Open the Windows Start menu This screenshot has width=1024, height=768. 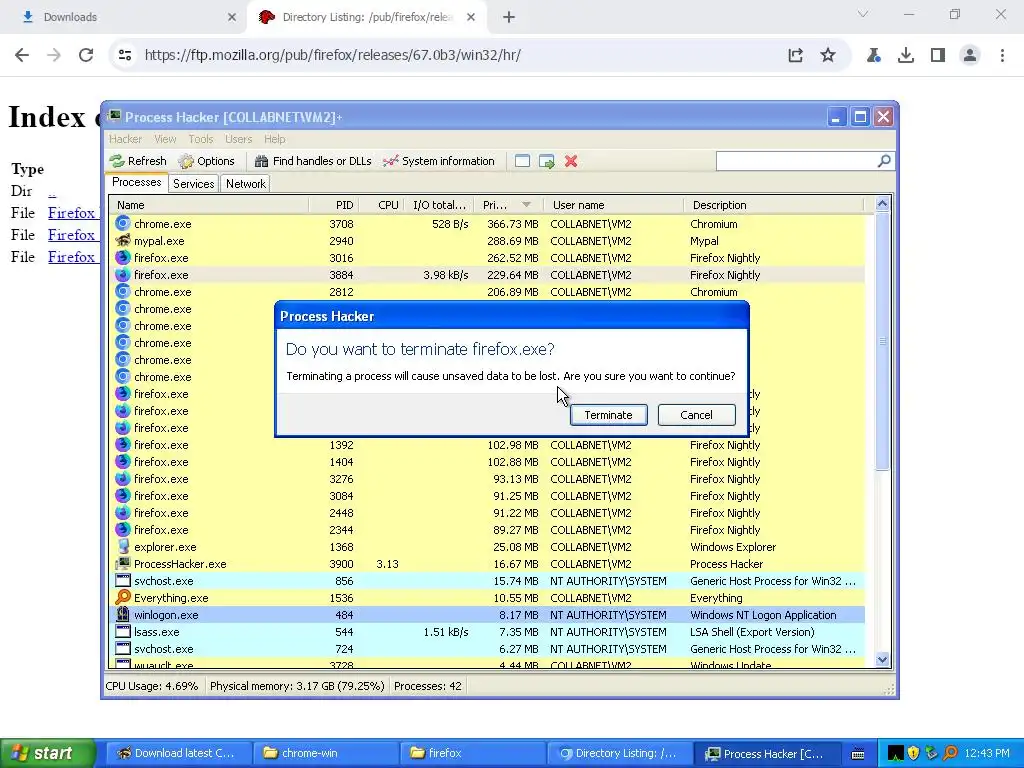[48, 753]
